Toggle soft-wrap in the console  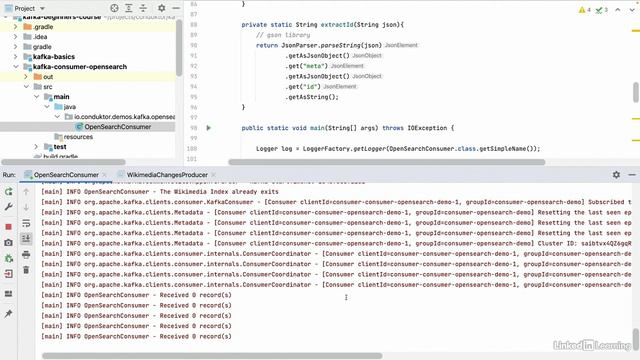click(26, 223)
